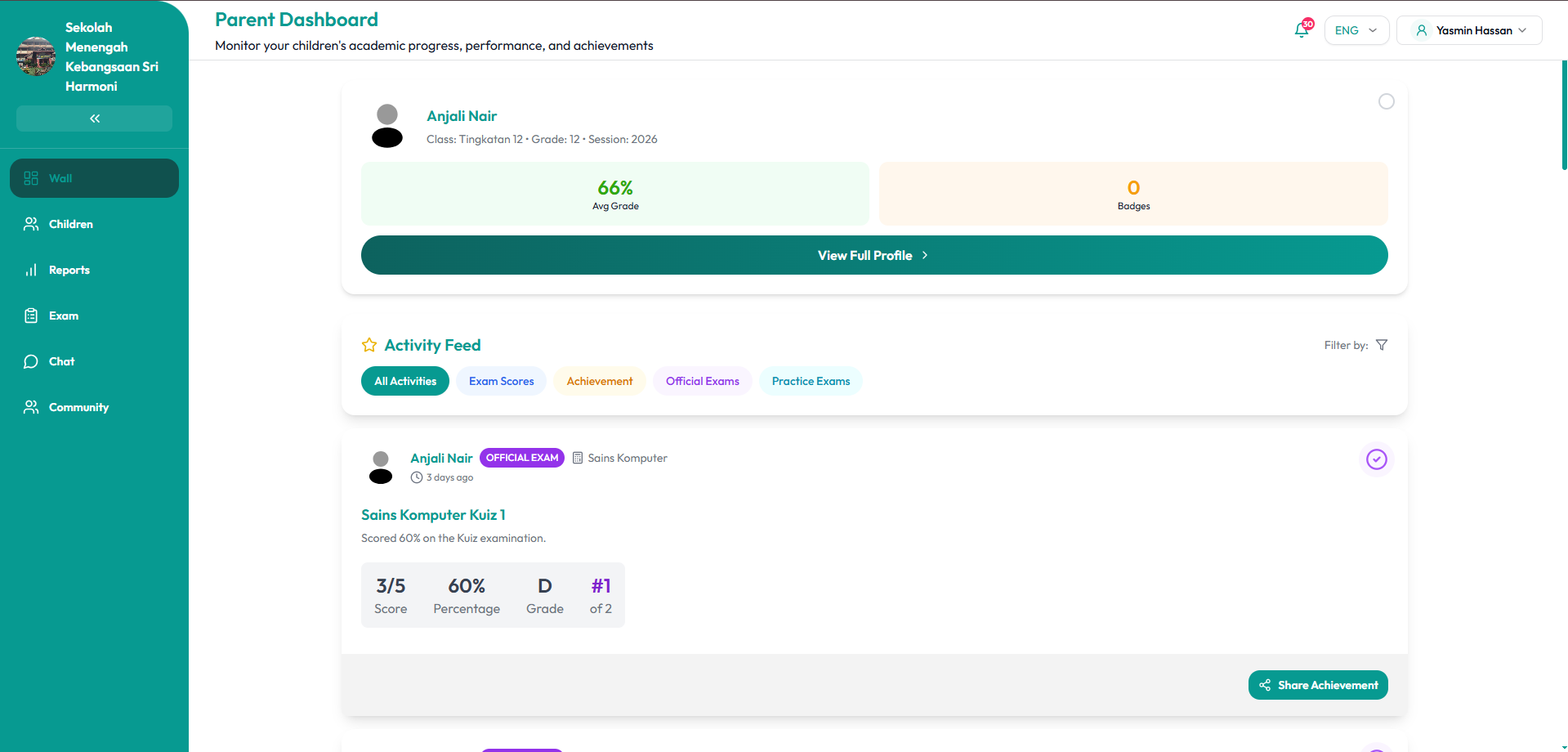This screenshot has width=1568, height=752.
Task: Click the Share Achievement button
Action: pos(1317,685)
